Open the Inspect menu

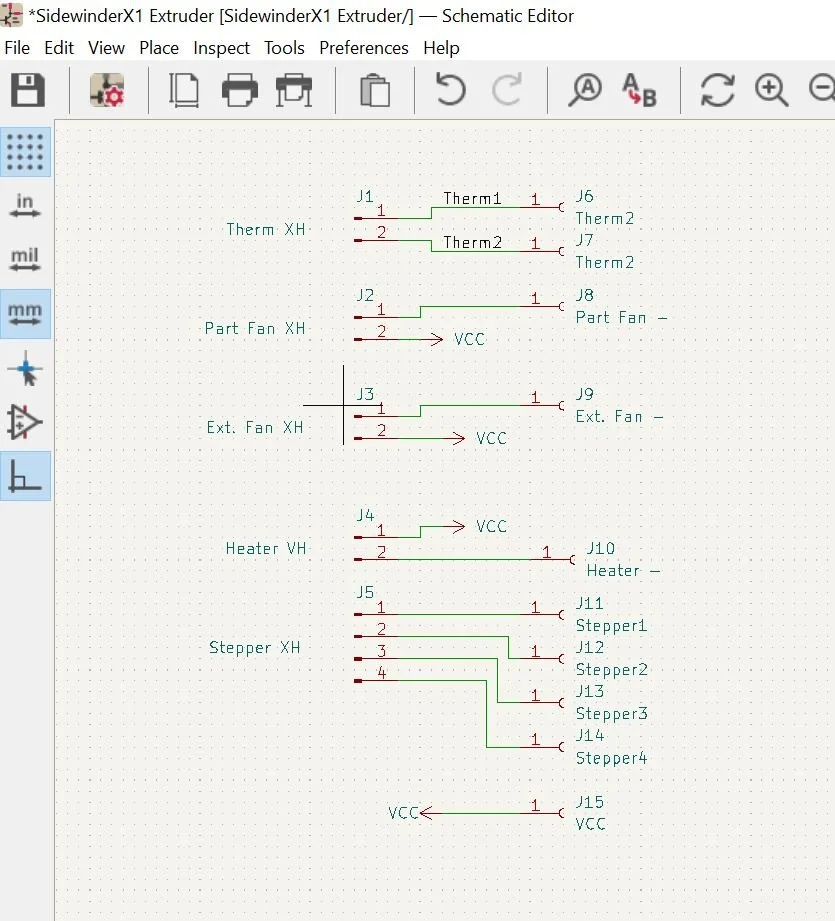(221, 48)
